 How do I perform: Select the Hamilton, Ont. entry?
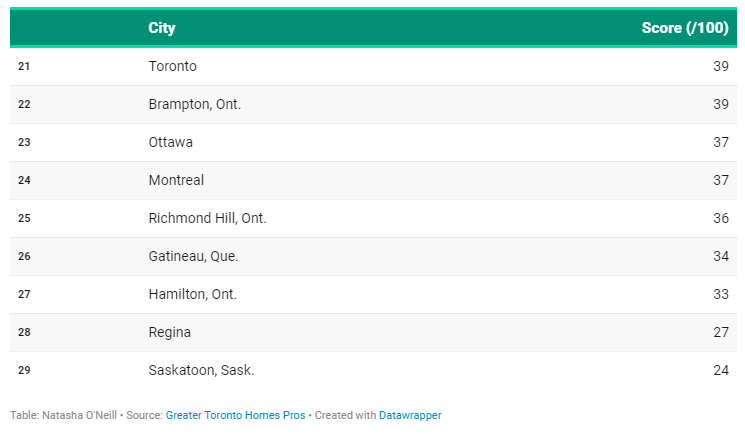pos(192,294)
